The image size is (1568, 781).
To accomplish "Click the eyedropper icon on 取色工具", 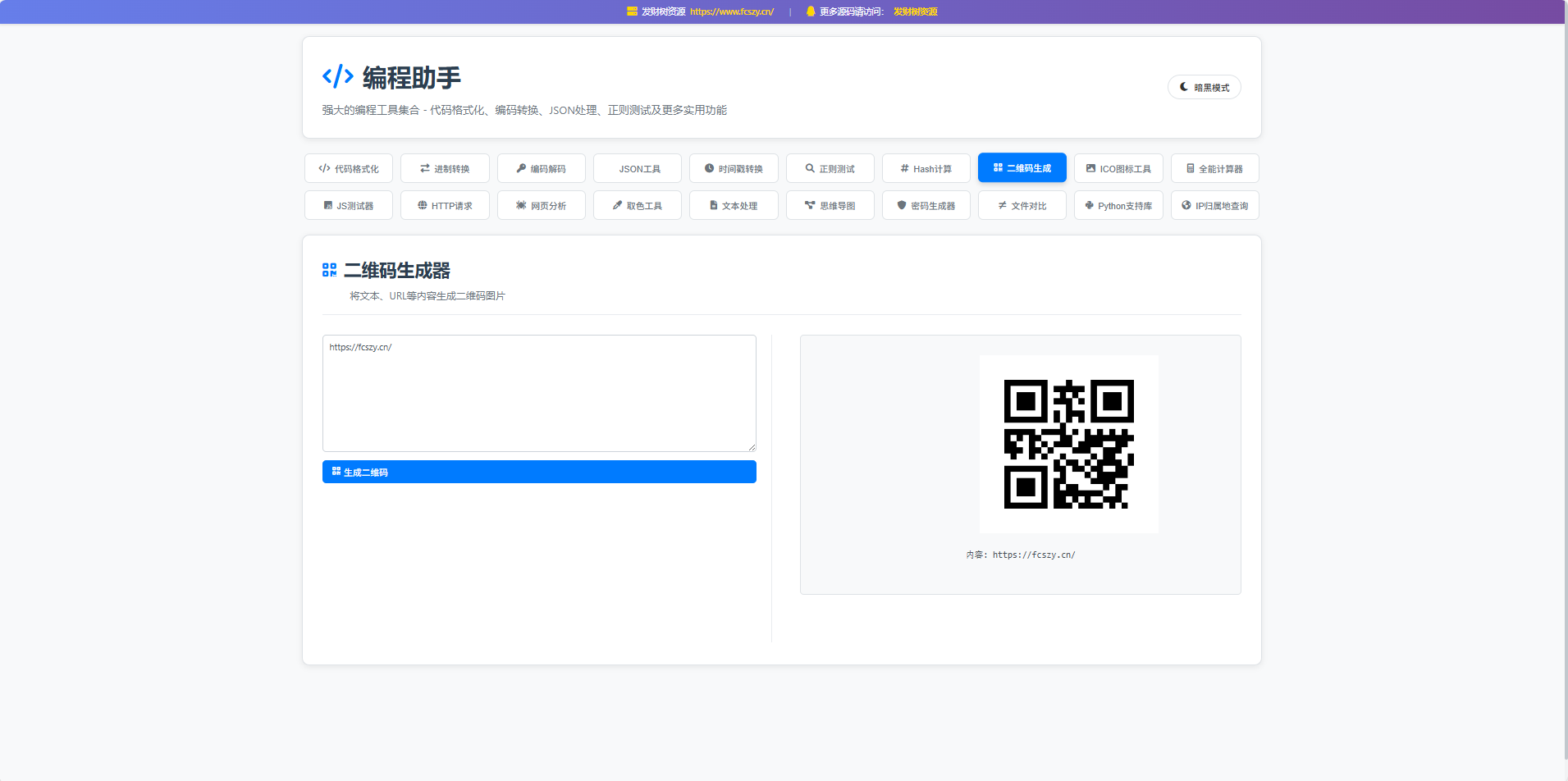I will point(617,205).
